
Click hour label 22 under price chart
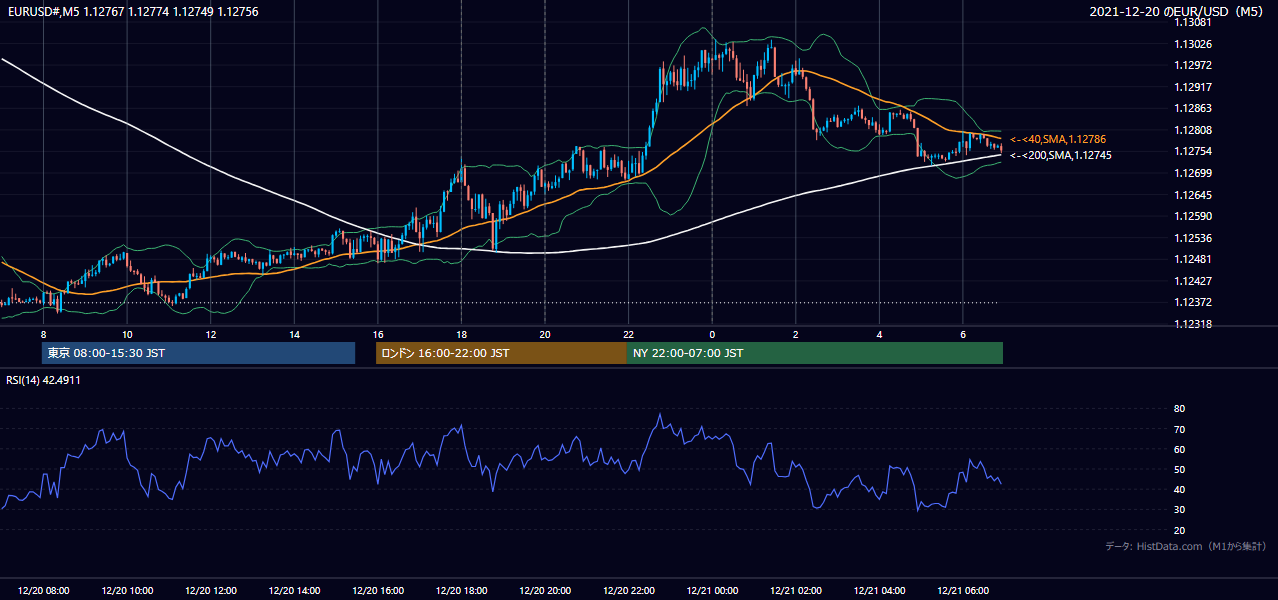point(628,334)
